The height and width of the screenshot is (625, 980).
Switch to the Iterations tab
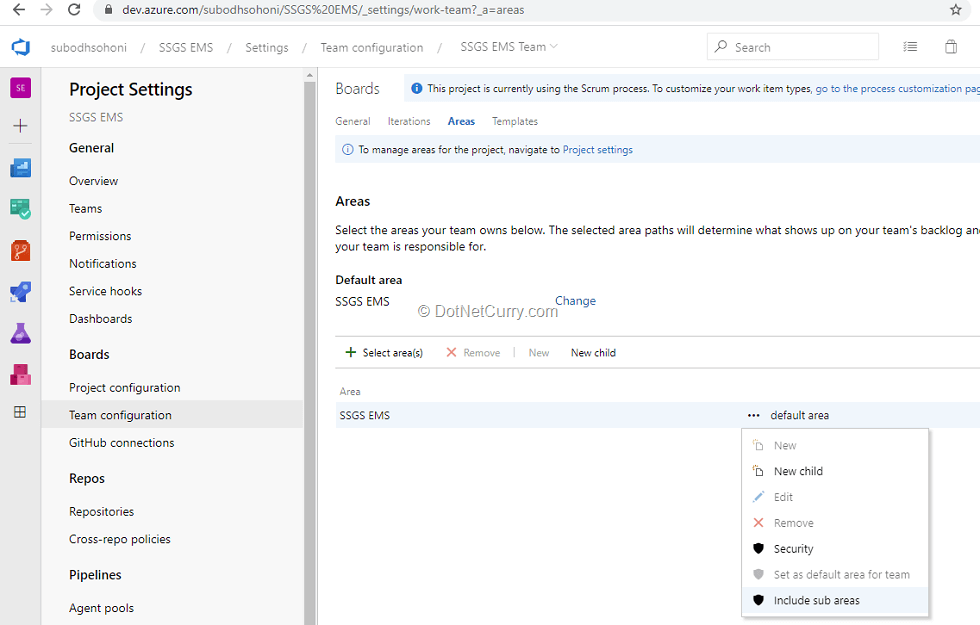point(409,121)
